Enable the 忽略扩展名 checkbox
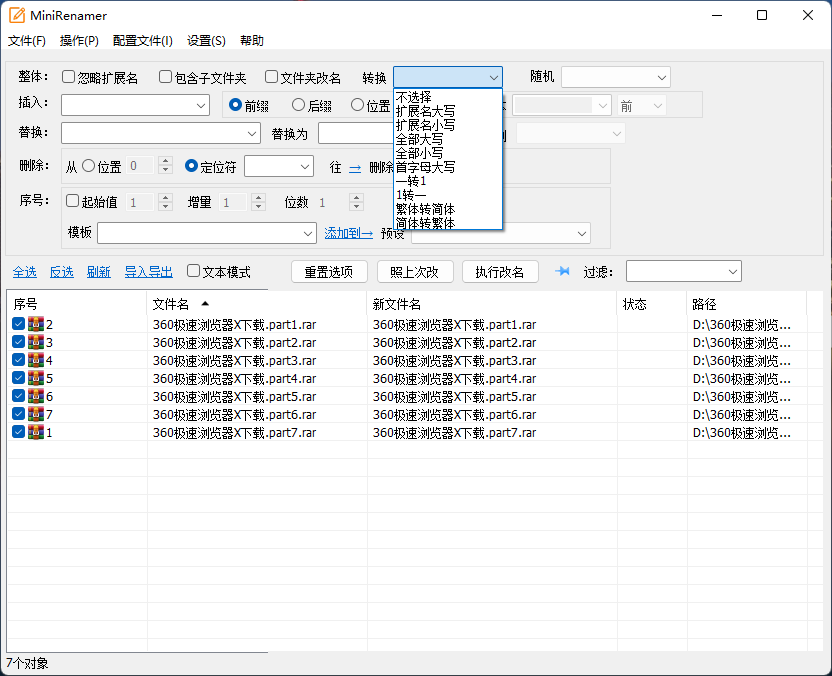Viewport: 832px width, 676px height. point(69,77)
